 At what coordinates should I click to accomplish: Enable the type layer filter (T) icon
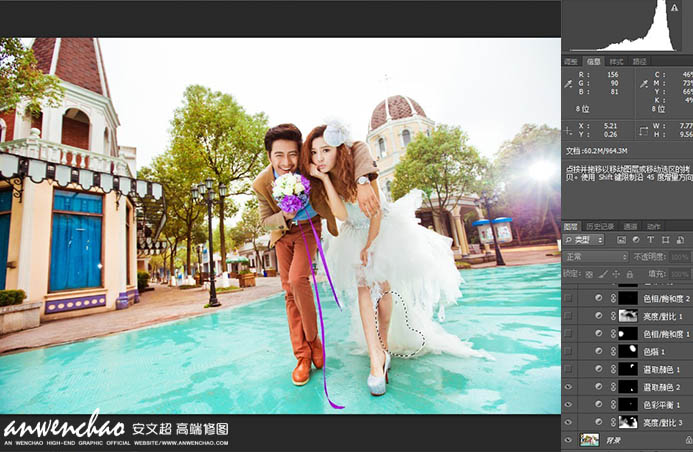[x=650, y=241]
